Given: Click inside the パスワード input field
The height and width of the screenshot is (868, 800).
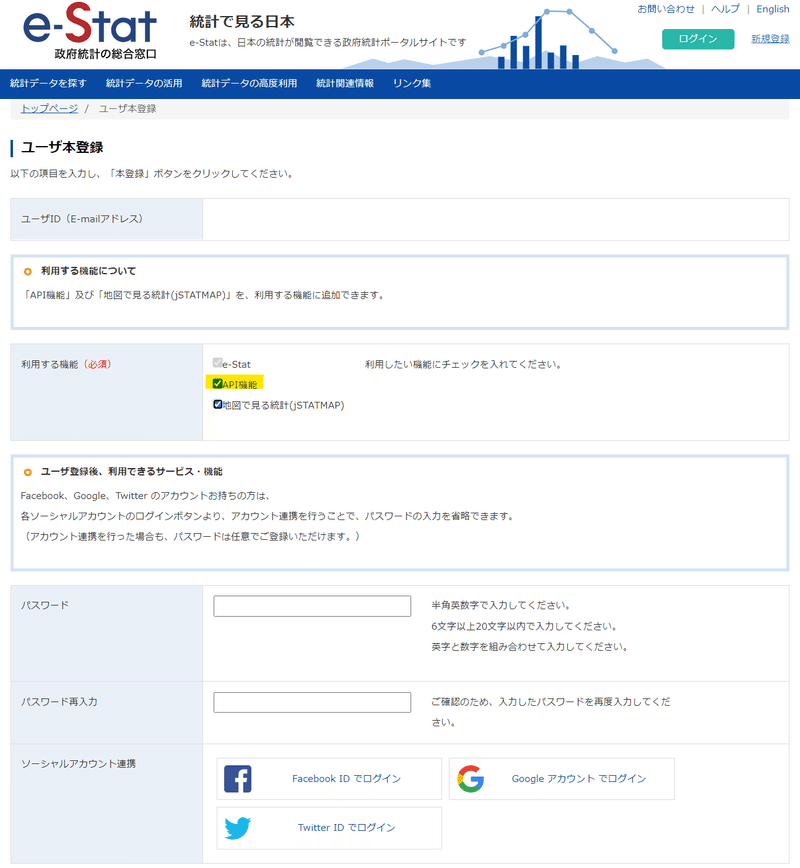Looking at the screenshot, I should 311,605.
